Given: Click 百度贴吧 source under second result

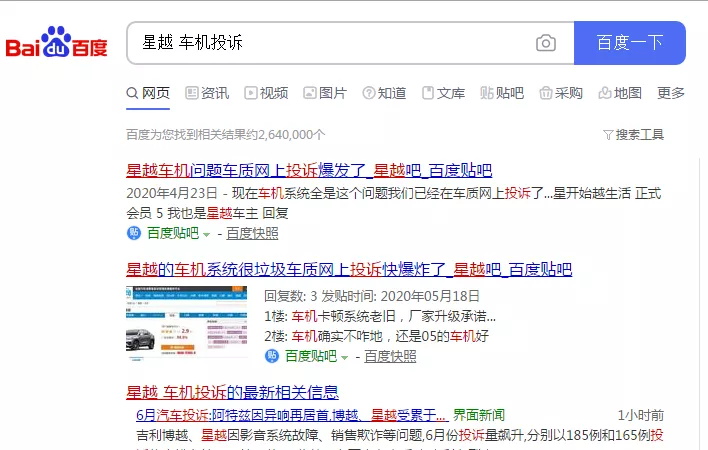Looking at the screenshot, I should 311,357.
